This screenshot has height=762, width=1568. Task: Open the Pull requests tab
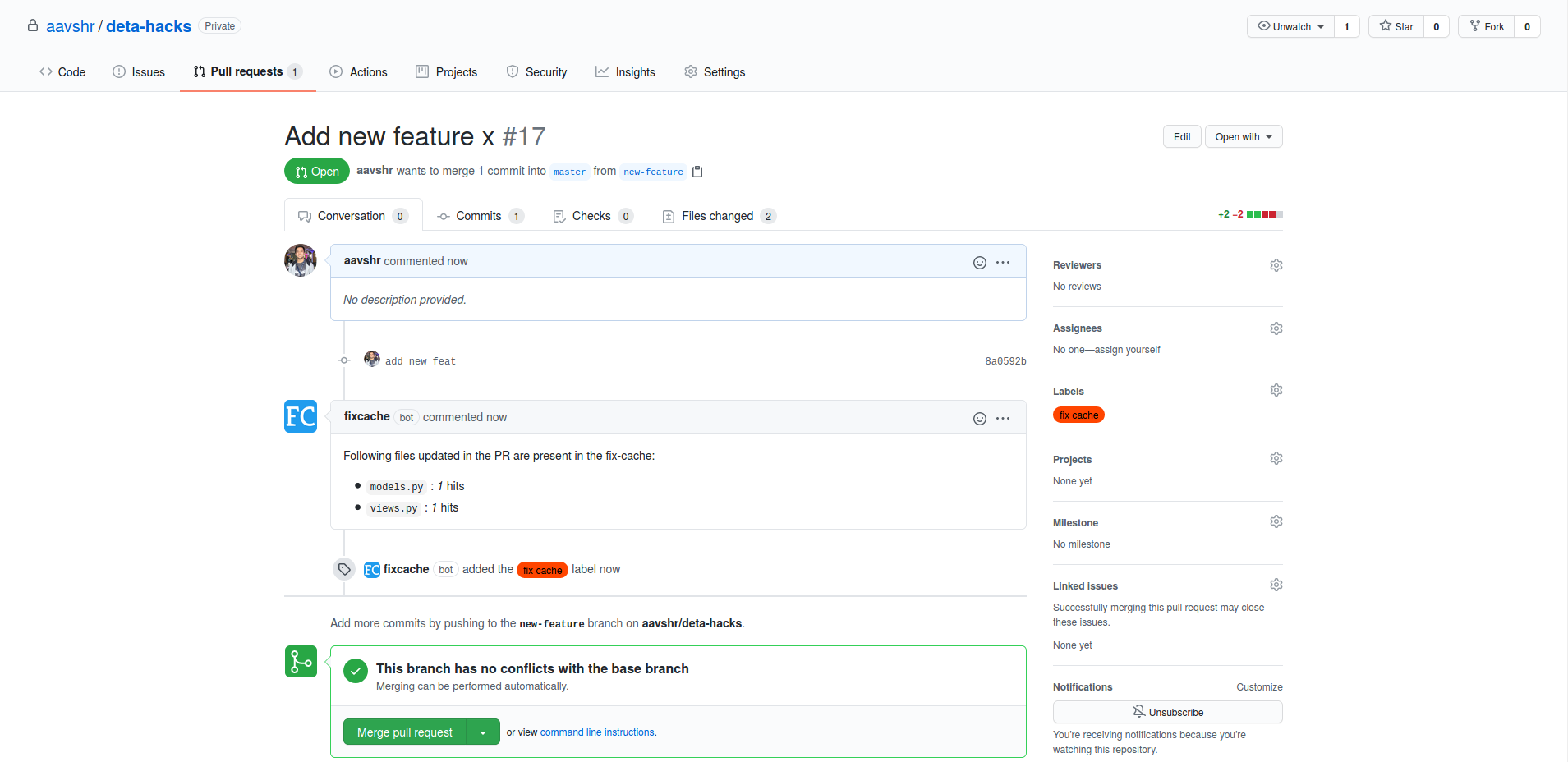click(x=248, y=71)
